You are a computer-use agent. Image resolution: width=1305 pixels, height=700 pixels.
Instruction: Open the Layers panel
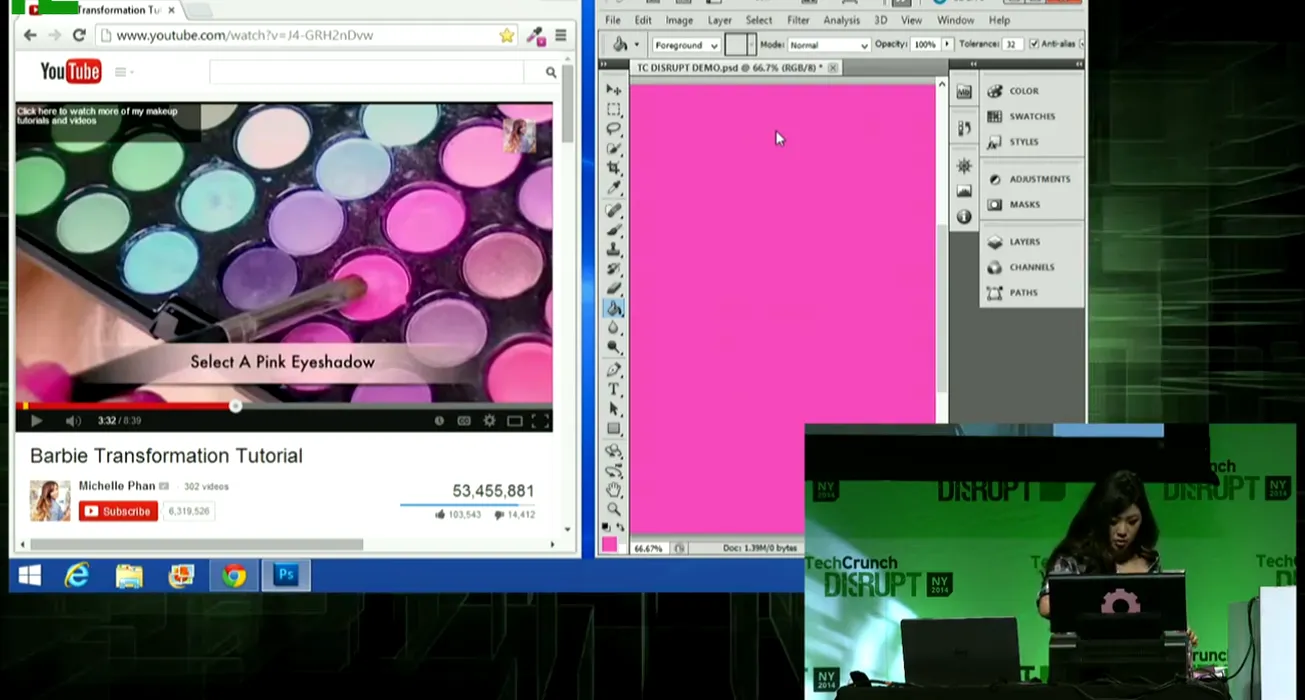click(1023, 242)
